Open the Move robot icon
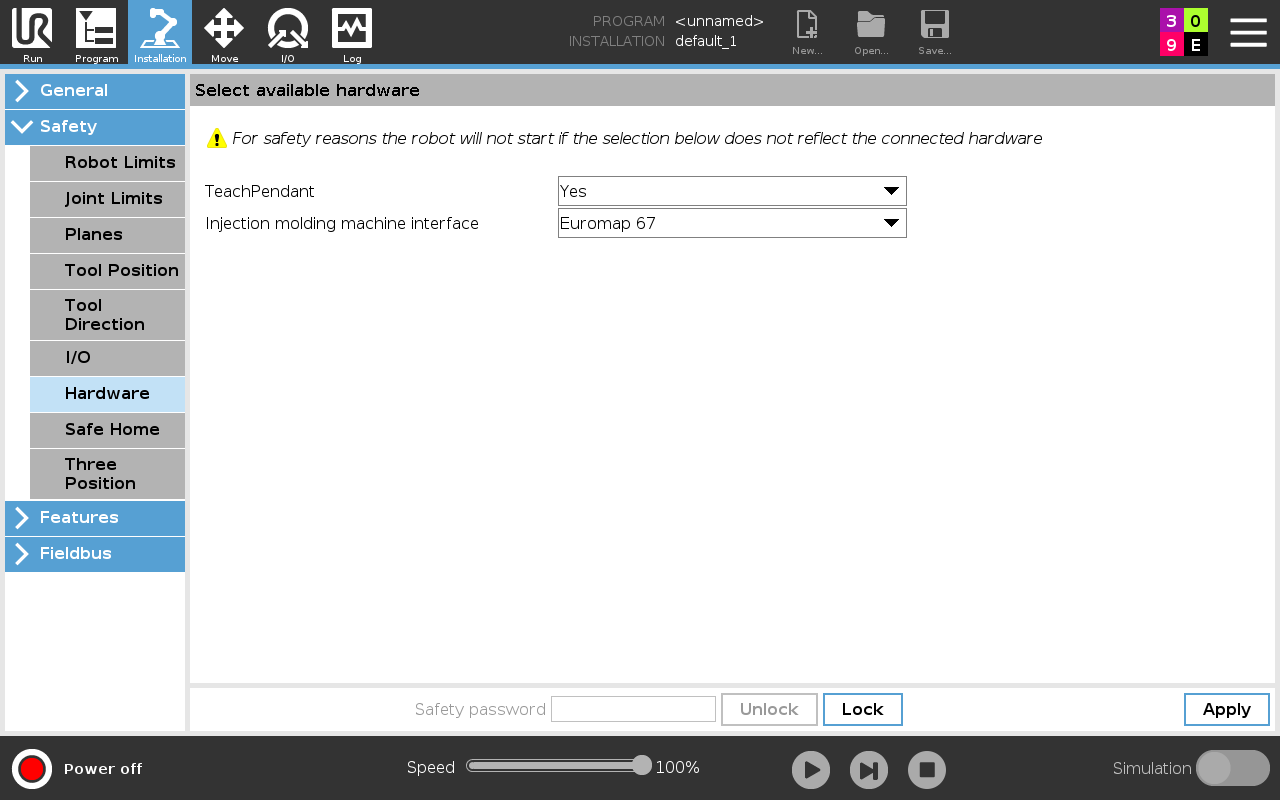The width and height of the screenshot is (1280, 800). pos(224,32)
